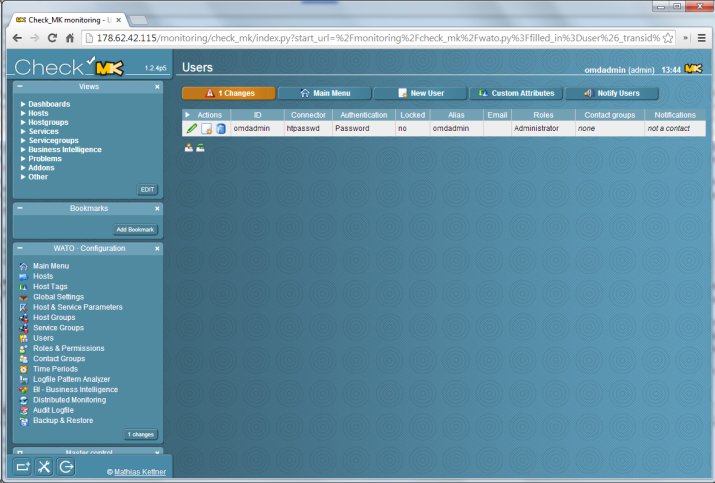Open Logfile Pattern Analyzer
This screenshot has width=715, height=483.
72,379
